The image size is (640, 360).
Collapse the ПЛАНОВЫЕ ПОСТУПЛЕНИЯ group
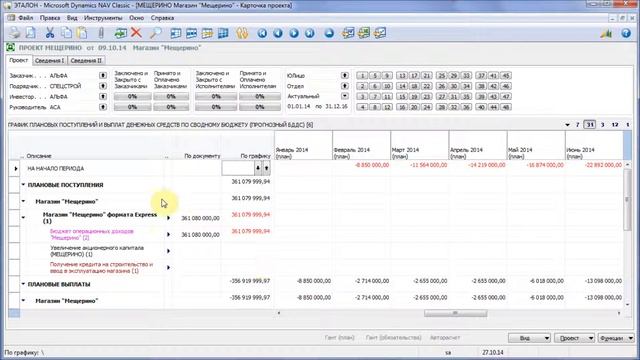pos(23,185)
